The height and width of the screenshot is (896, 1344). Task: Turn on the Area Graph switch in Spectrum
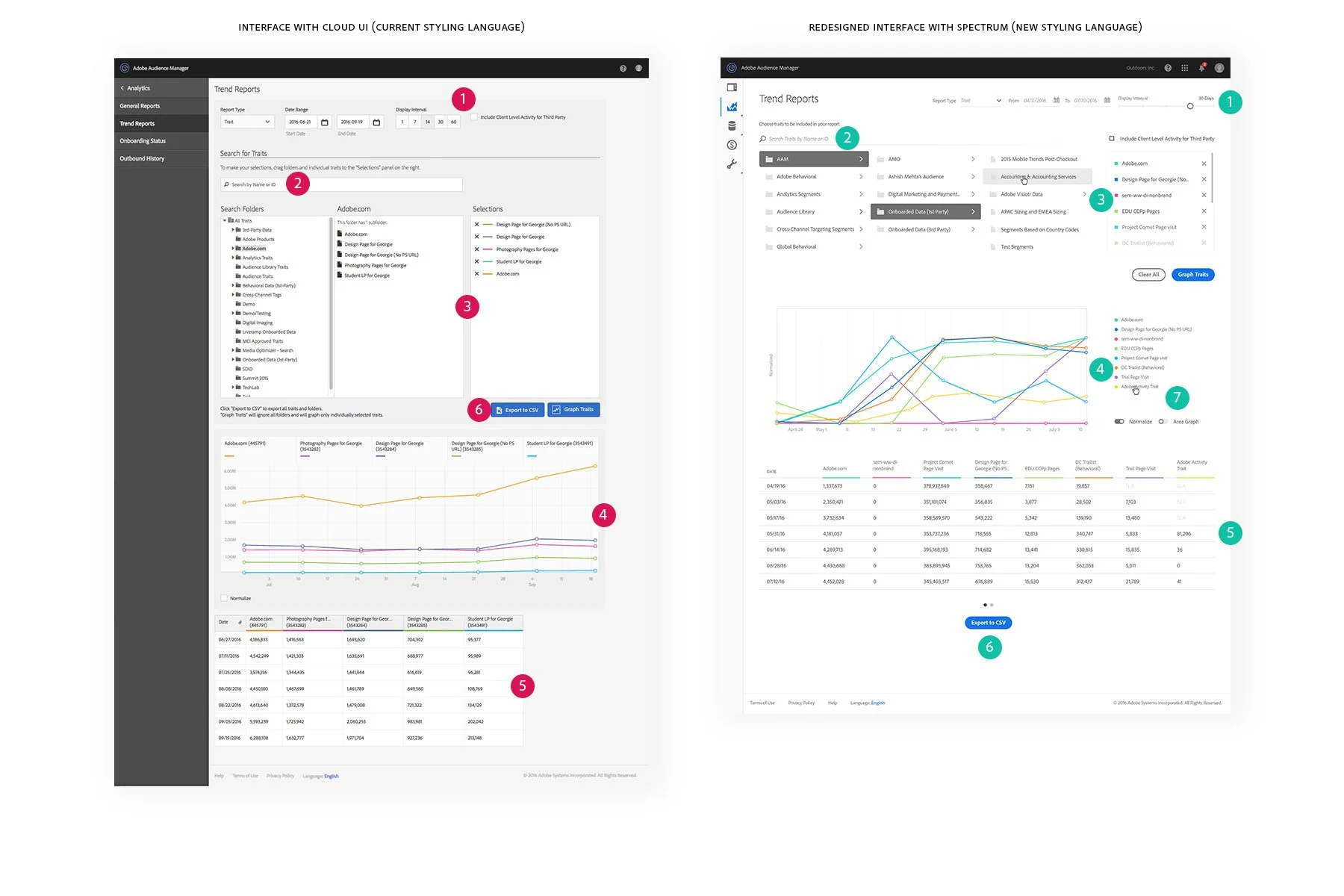[x=1163, y=422]
